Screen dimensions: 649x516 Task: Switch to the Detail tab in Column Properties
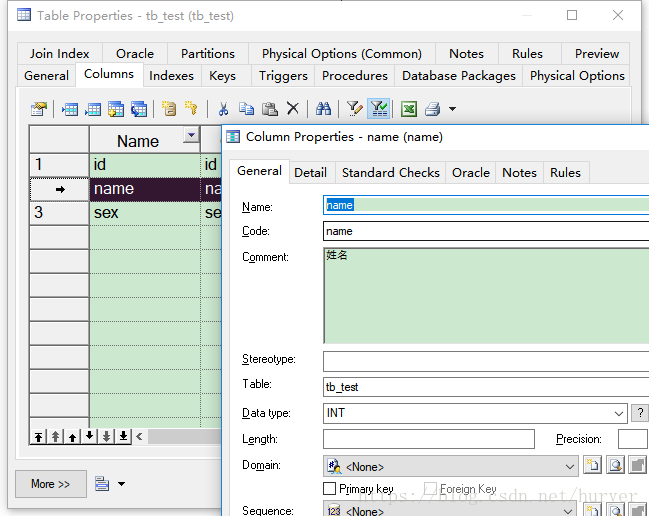coord(310,173)
